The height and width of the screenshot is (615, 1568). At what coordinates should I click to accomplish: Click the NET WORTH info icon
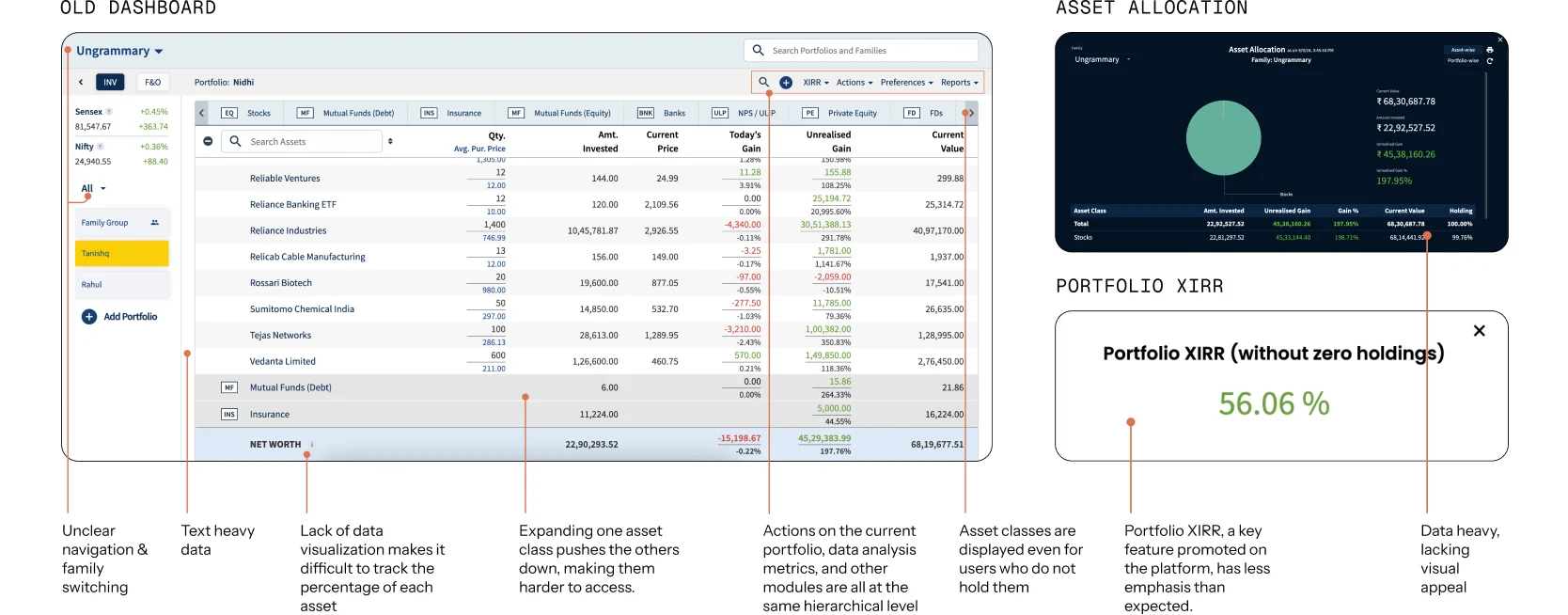coord(312,445)
